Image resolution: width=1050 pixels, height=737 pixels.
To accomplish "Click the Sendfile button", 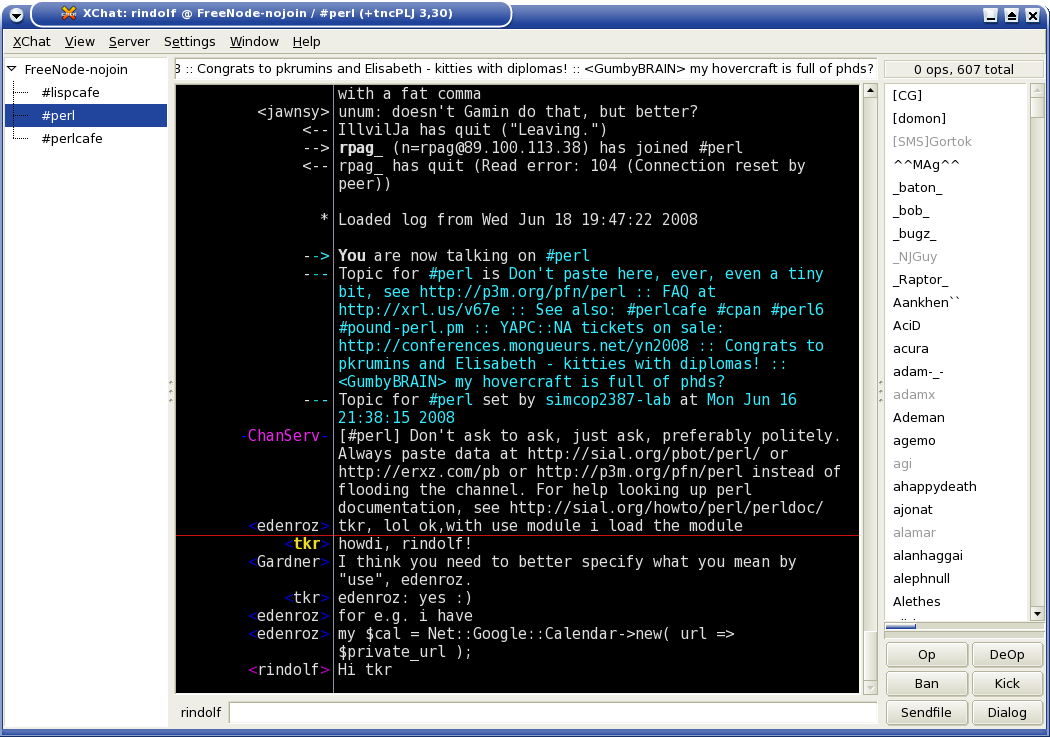I will coord(927,712).
